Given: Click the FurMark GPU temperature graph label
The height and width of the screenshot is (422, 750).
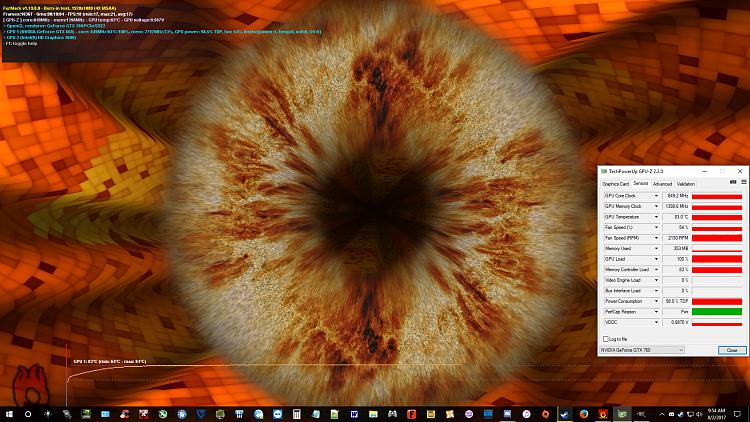Looking at the screenshot, I should coord(110,362).
